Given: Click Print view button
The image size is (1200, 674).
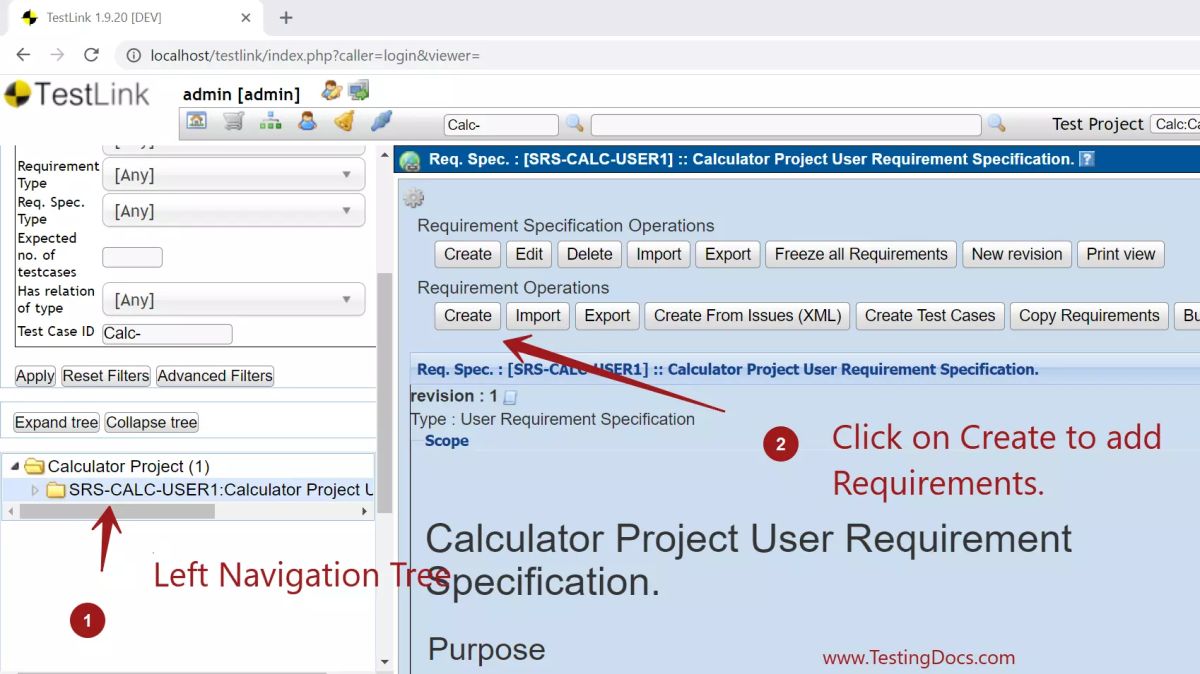Looking at the screenshot, I should tap(1121, 254).
